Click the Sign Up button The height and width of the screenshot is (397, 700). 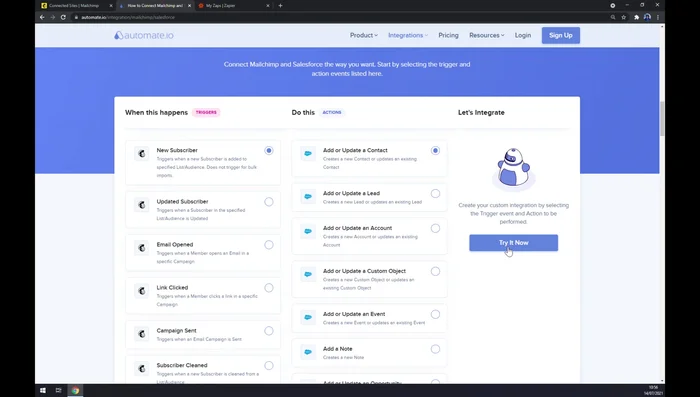(561, 35)
